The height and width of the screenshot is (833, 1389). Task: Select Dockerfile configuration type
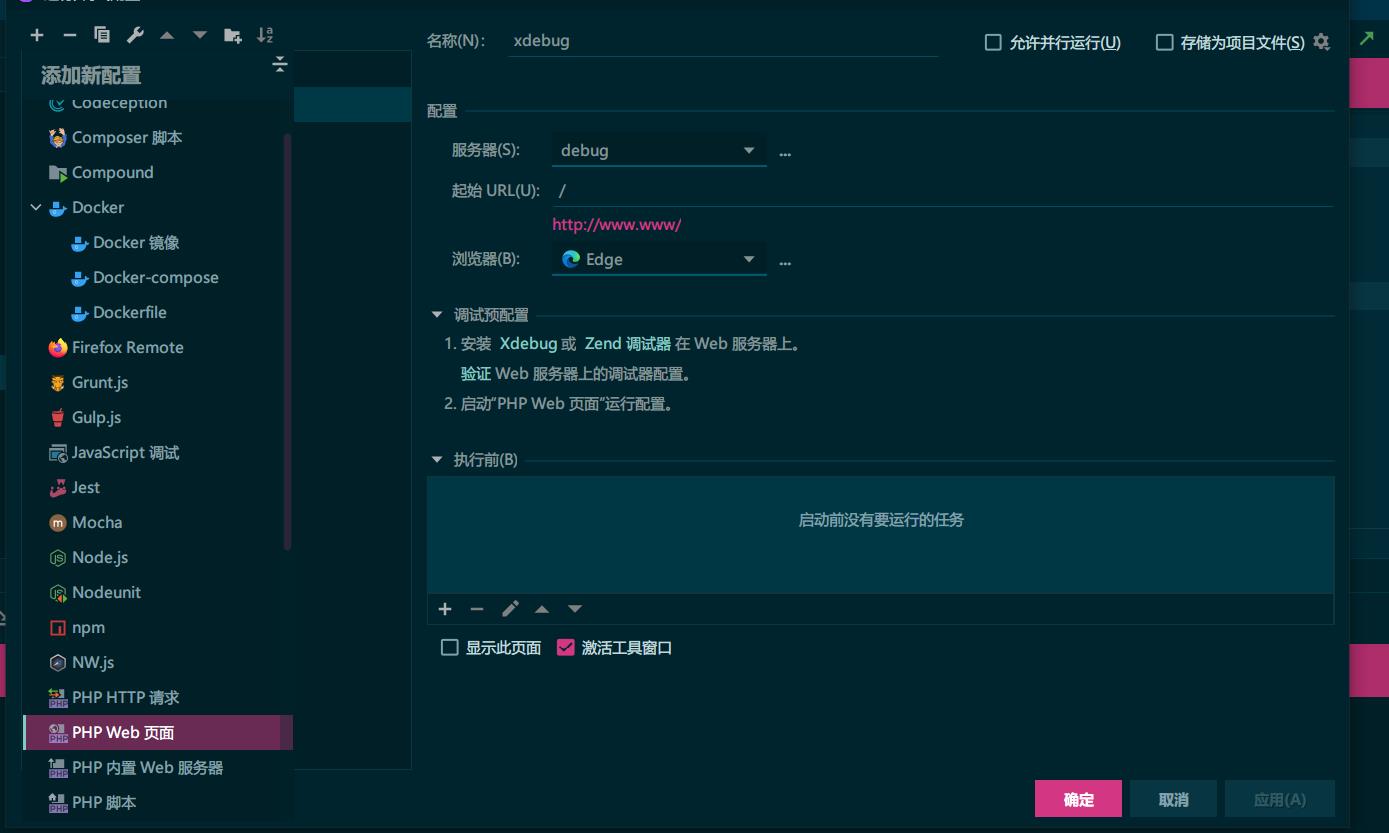[x=158, y=313]
